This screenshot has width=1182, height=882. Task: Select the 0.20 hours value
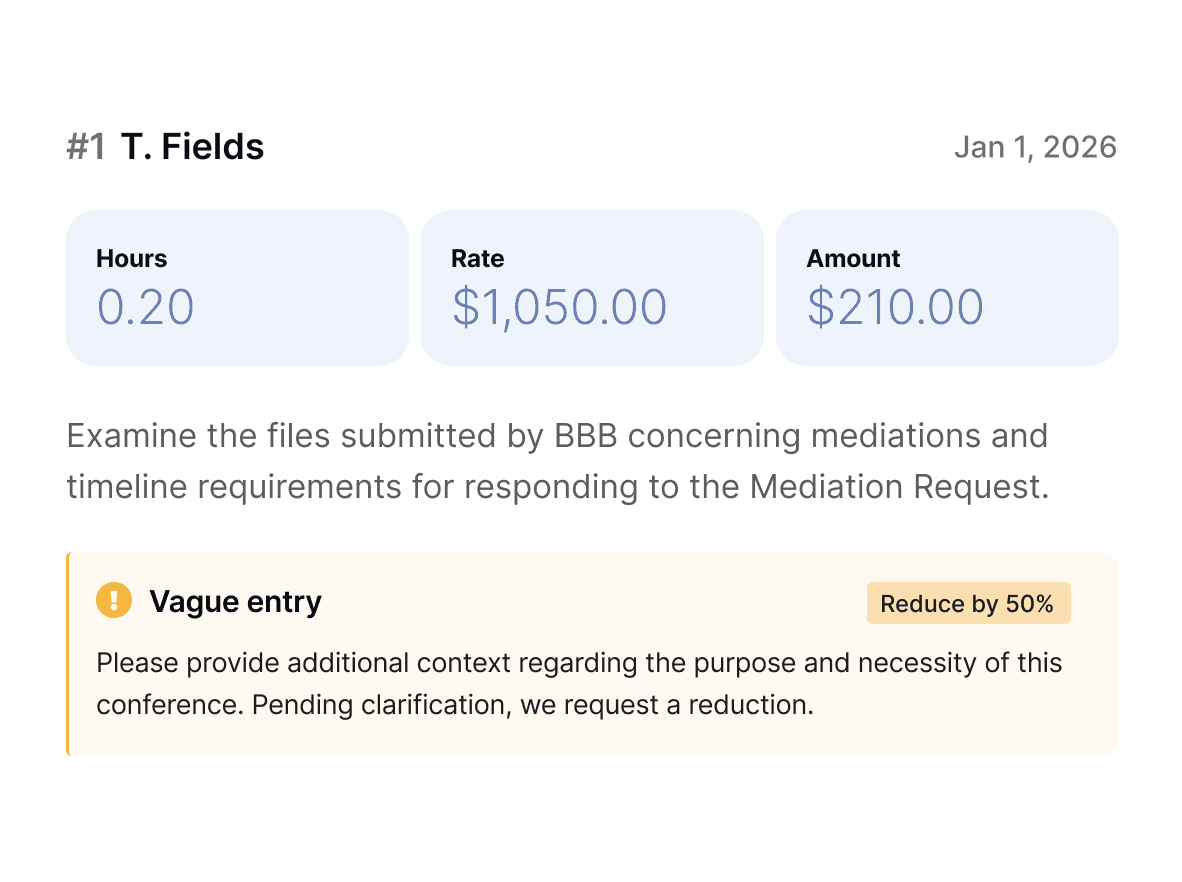(145, 307)
